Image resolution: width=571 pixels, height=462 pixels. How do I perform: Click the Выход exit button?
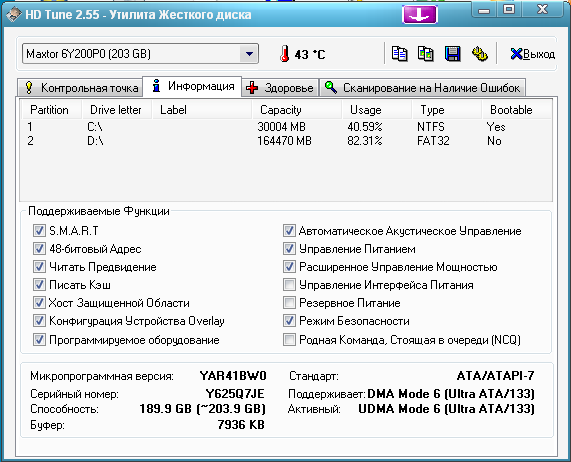tap(533, 54)
